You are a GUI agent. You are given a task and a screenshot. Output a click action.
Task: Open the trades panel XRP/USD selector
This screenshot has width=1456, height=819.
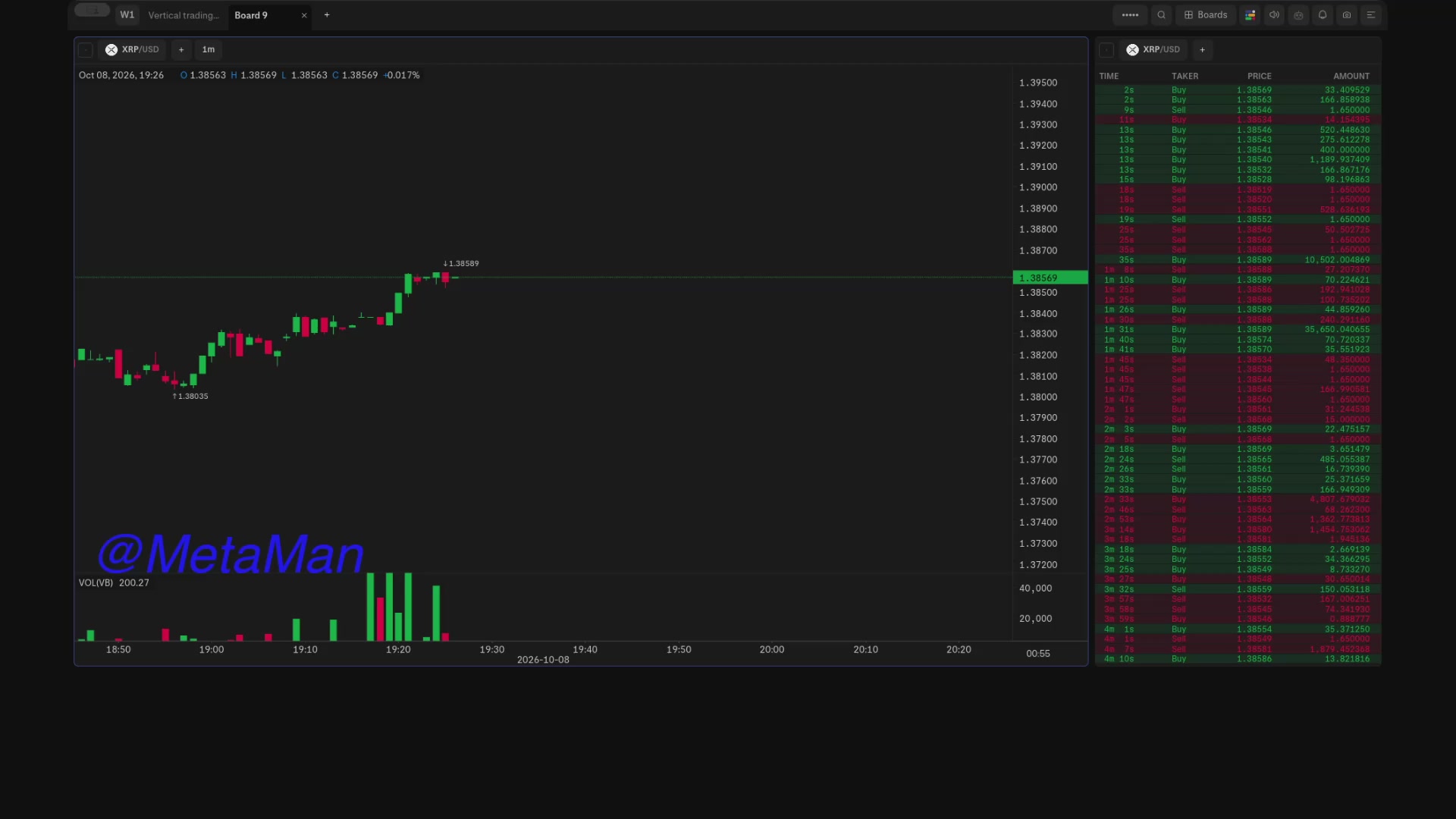tap(1153, 49)
